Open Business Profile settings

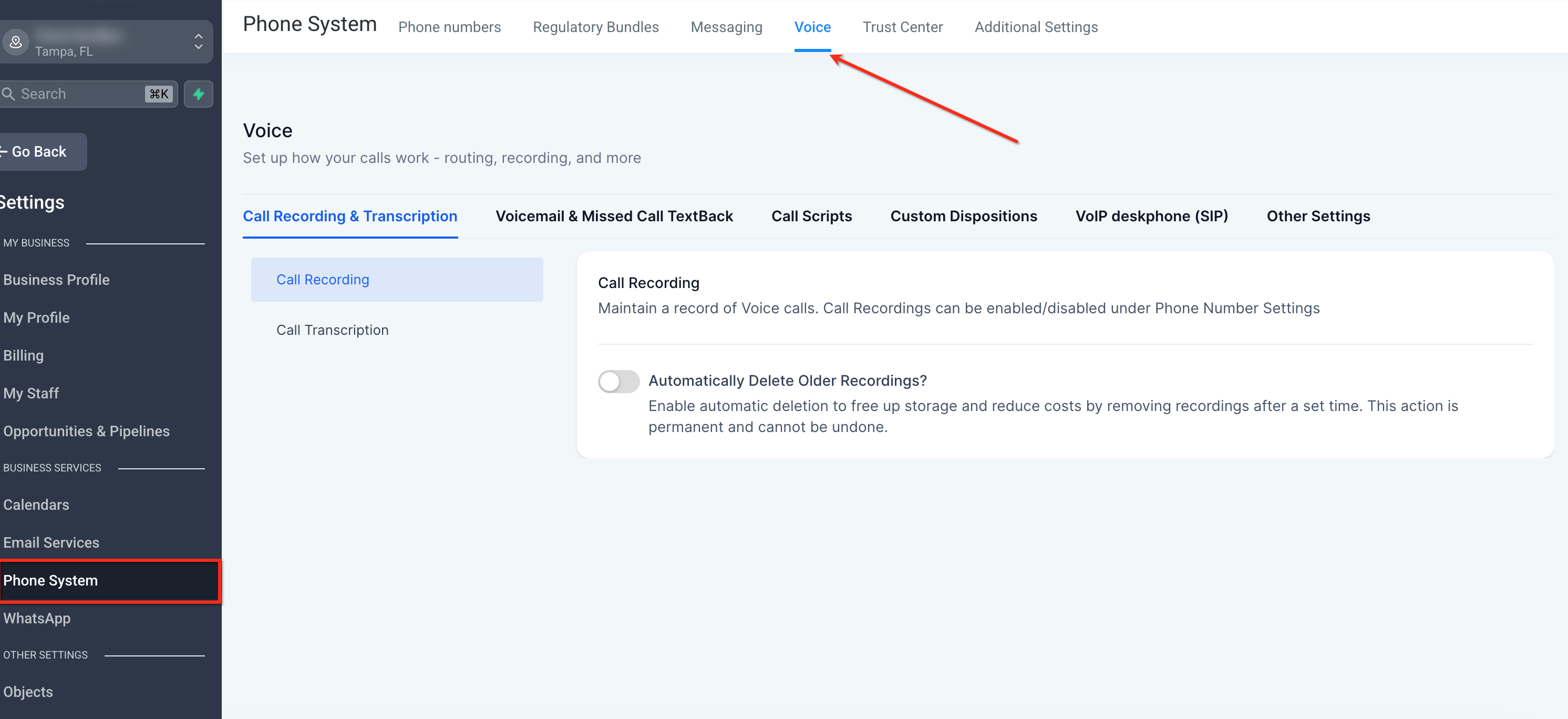coord(57,280)
